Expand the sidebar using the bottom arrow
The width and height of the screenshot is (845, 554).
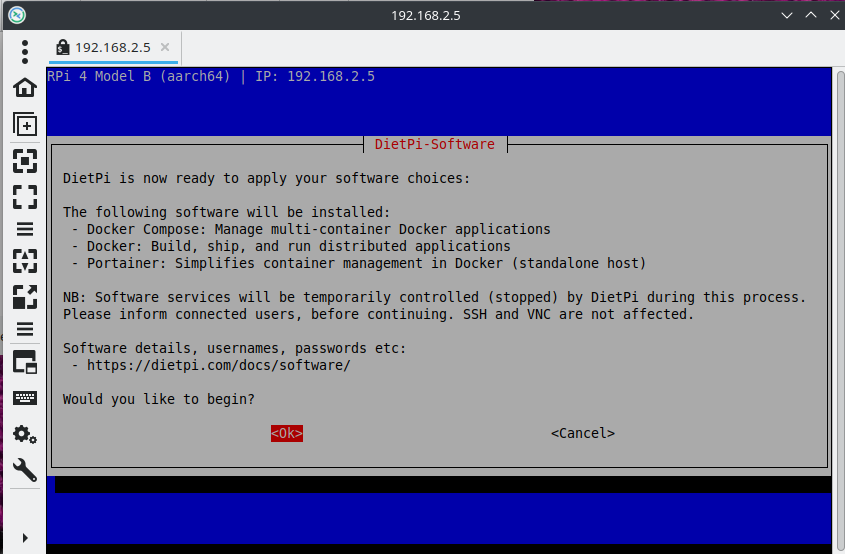[25, 538]
